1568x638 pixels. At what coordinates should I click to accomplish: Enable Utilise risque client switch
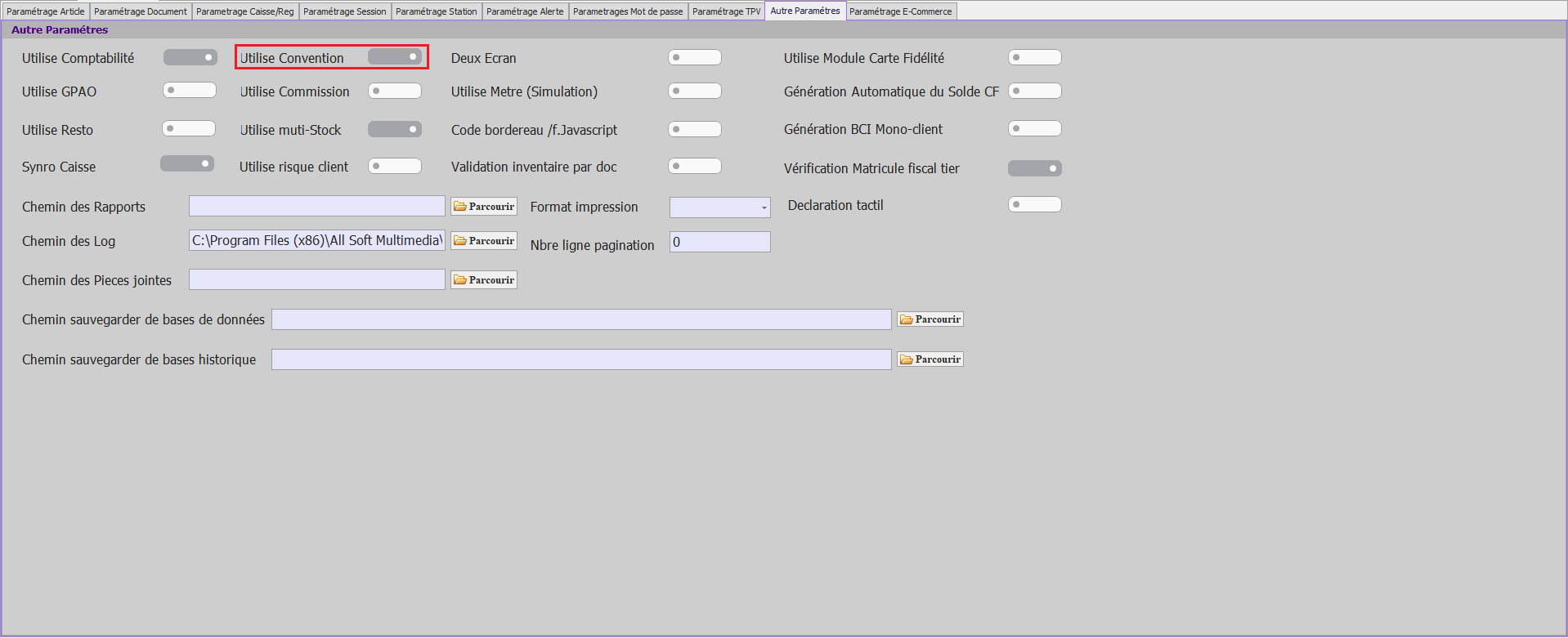pyautogui.click(x=394, y=166)
